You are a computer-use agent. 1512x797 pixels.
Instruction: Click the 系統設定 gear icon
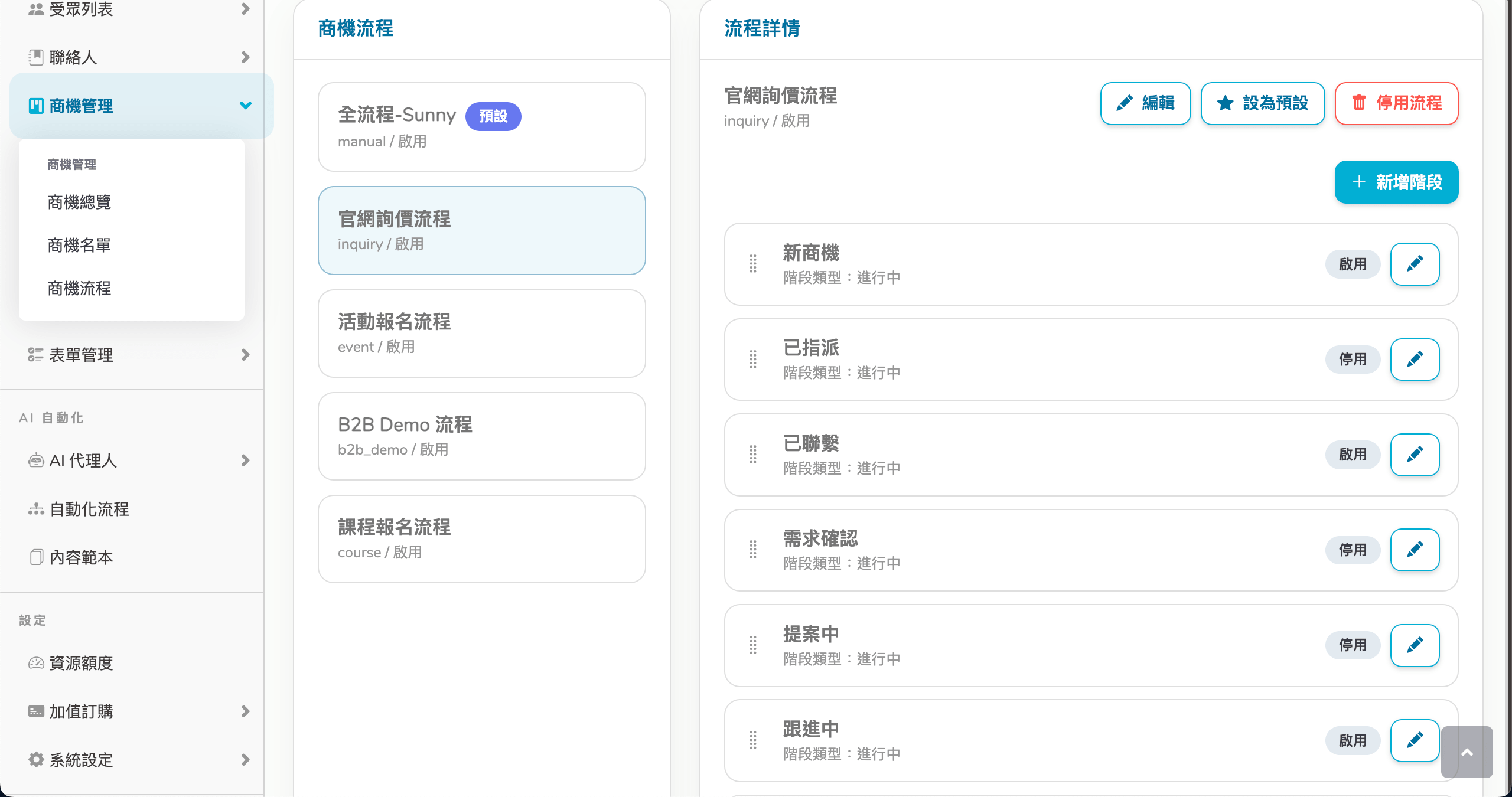tap(36, 760)
